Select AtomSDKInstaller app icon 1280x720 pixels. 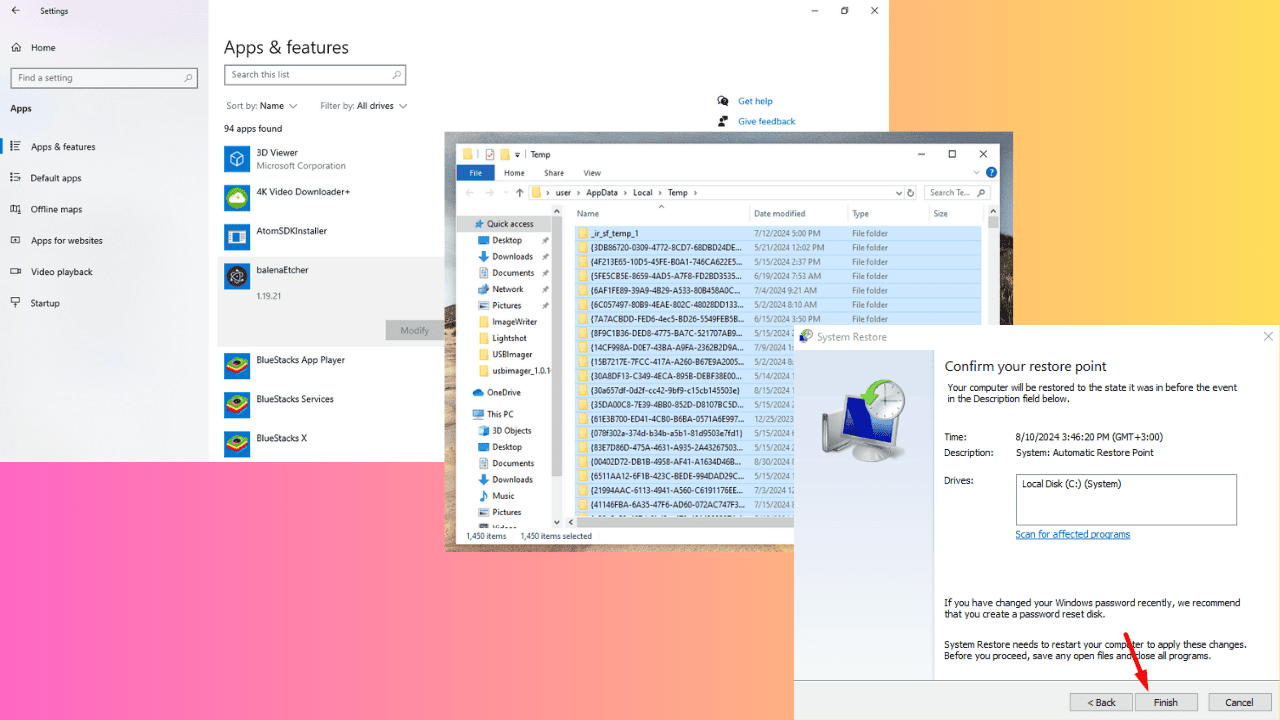[x=237, y=237]
